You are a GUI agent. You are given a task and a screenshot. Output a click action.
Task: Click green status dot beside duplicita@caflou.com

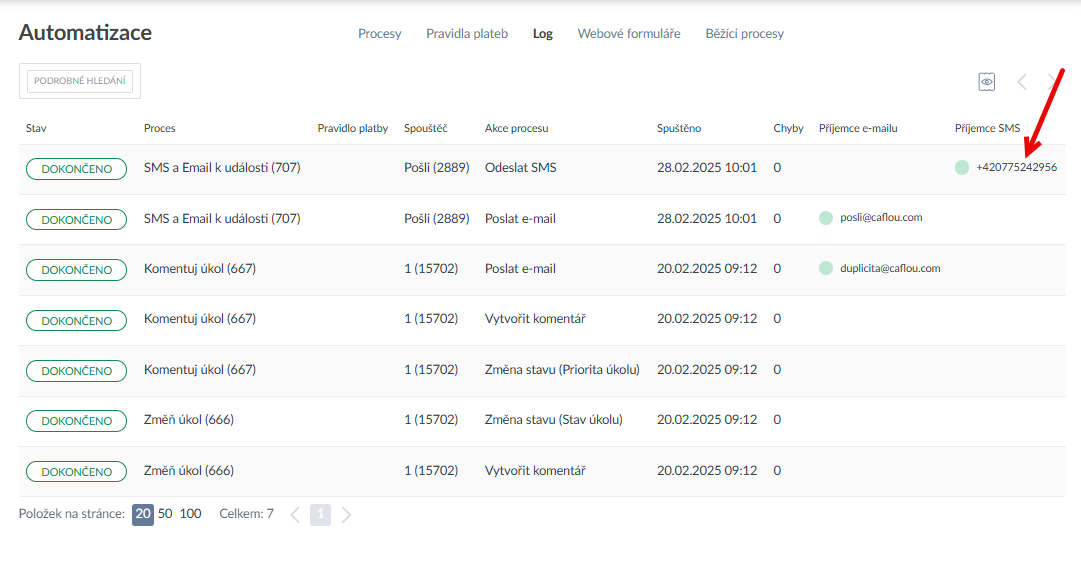coord(826,268)
